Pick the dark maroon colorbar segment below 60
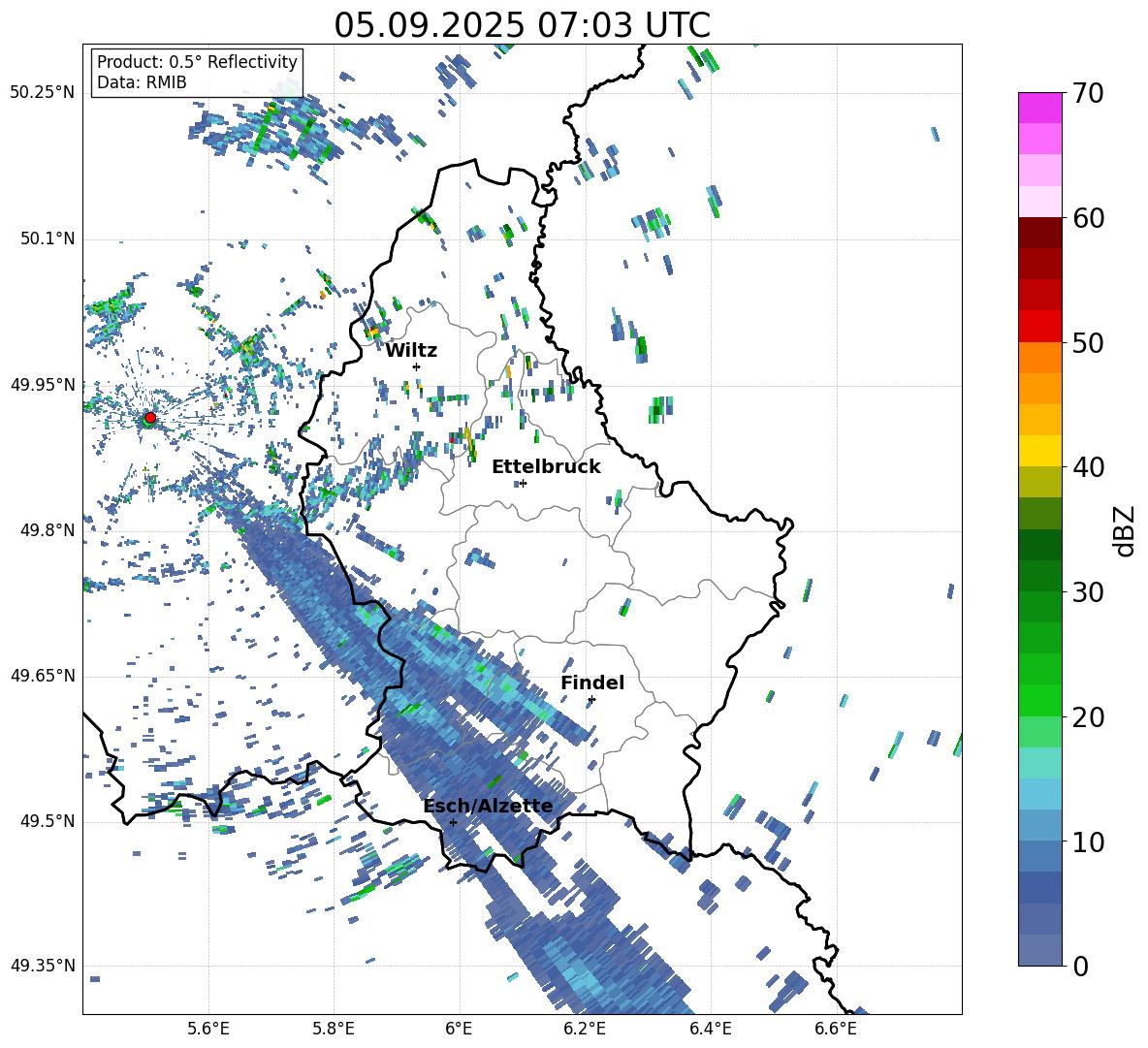Image resolution: width=1148 pixels, height=1048 pixels. click(x=1039, y=233)
